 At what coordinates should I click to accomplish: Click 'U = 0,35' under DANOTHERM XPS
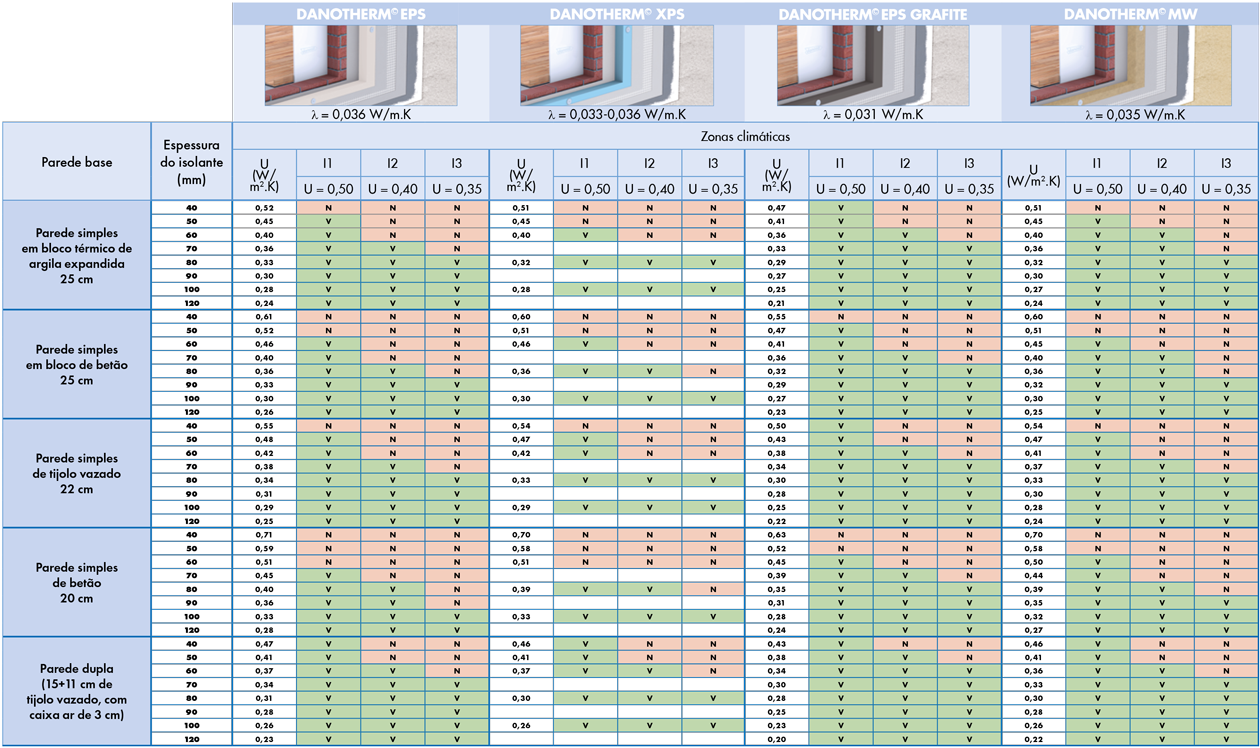point(713,189)
